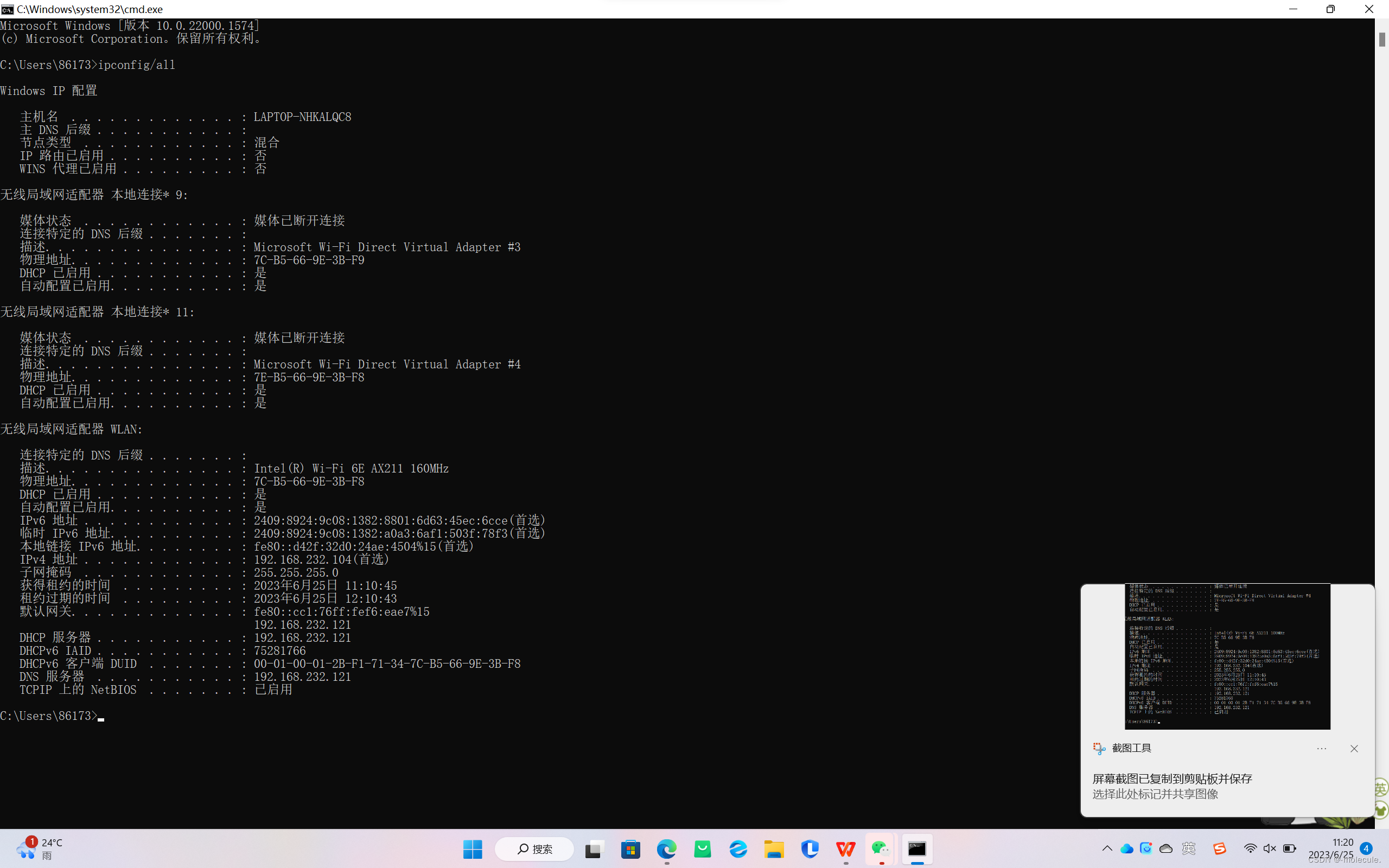This screenshot has width=1389, height=868.
Task: Click the Microsoft Windows version 10.0.22000.1574 line
Action: (x=130, y=26)
